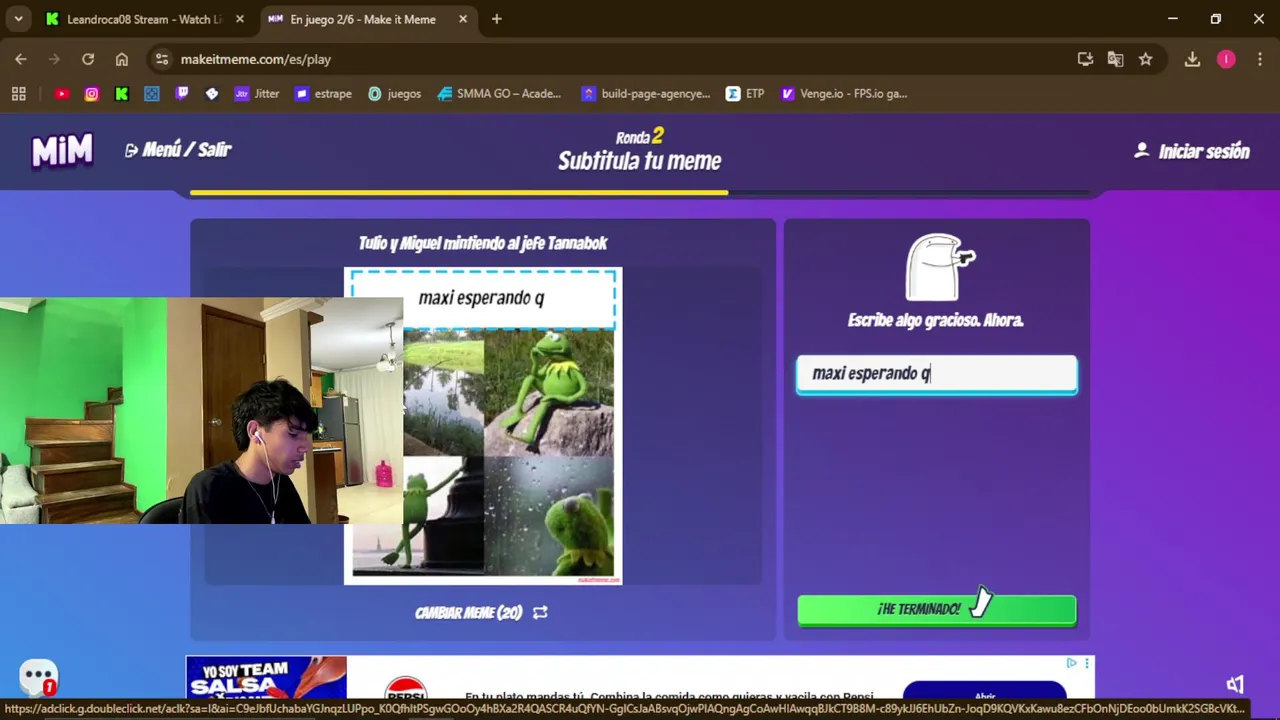Click Menú / Salir
This screenshot has height=720, width=1280.
pos(178,150)
